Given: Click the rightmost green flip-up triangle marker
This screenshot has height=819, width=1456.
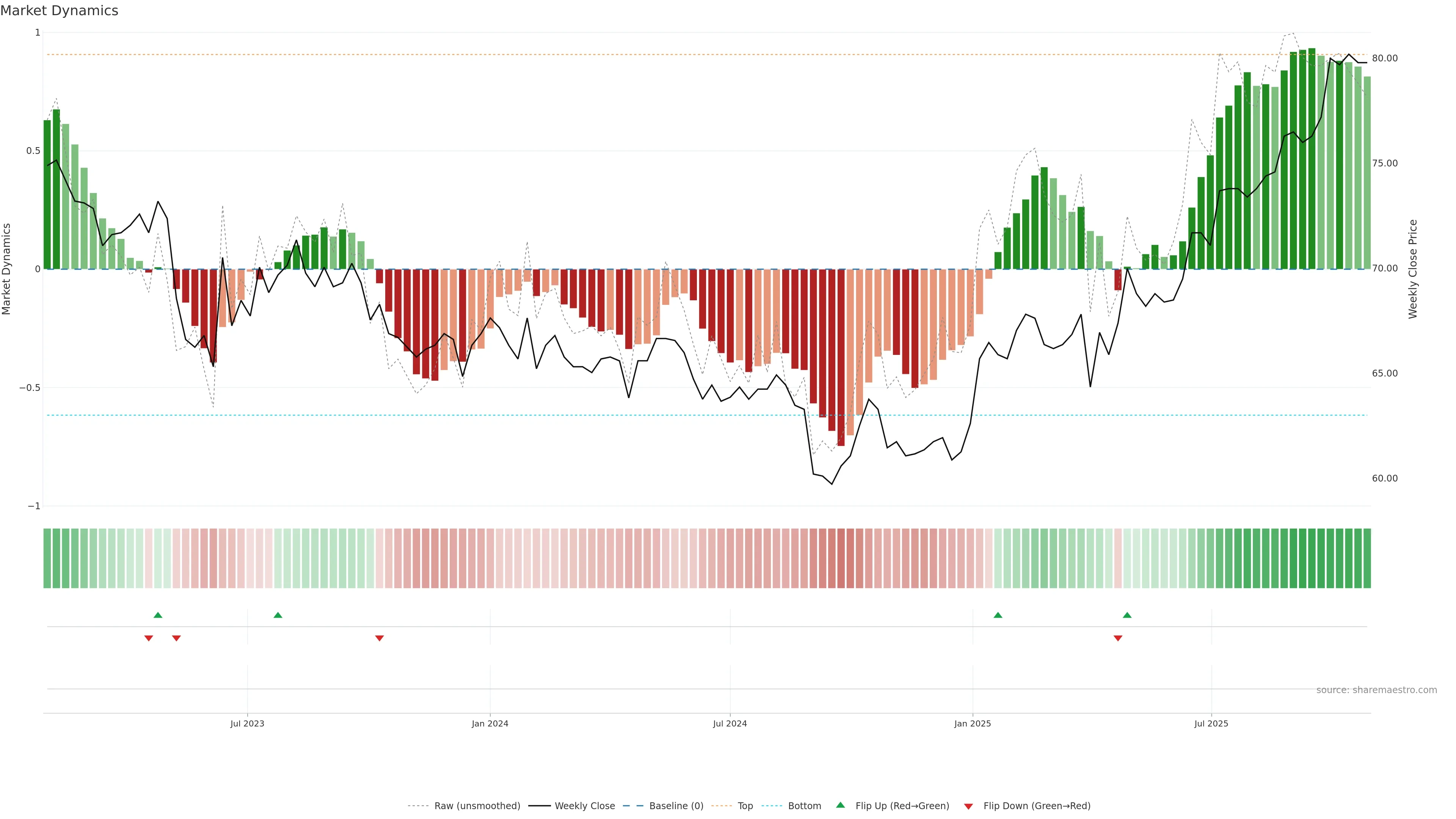Looking at the screenshot, I should pyautogui.click(x=1127, y=615).
